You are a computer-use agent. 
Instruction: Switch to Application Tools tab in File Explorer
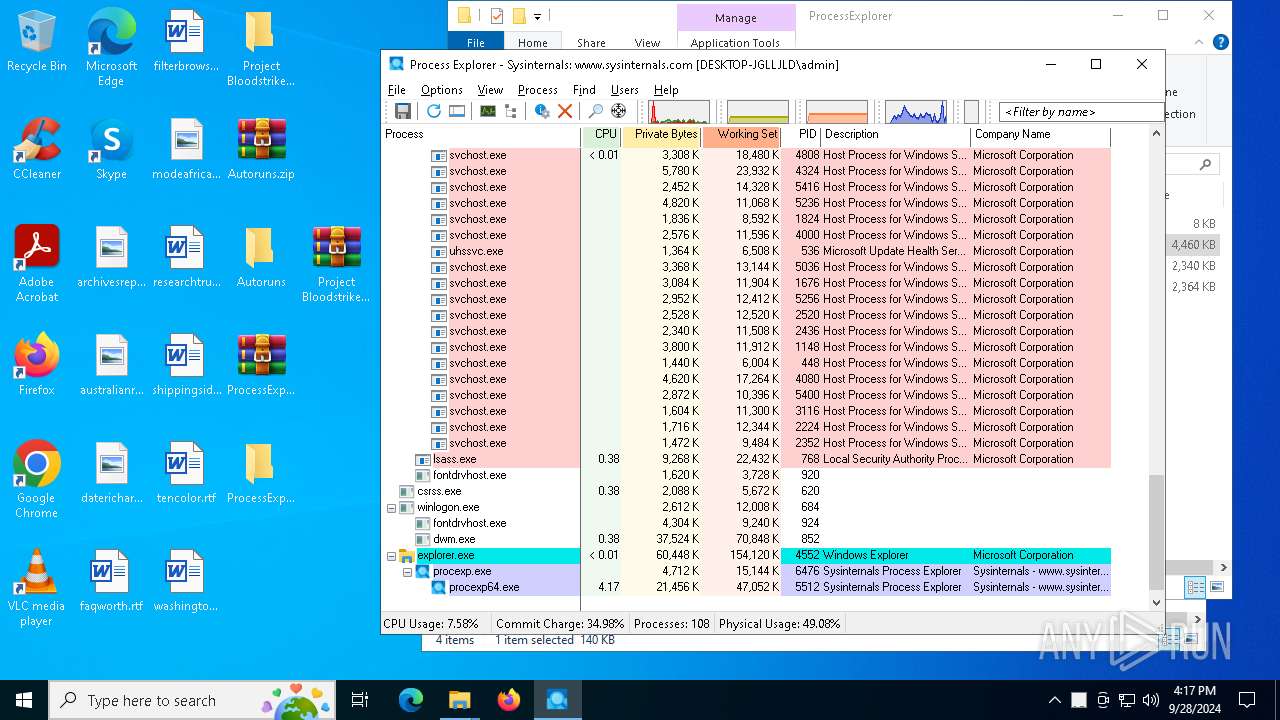(735, 43)
